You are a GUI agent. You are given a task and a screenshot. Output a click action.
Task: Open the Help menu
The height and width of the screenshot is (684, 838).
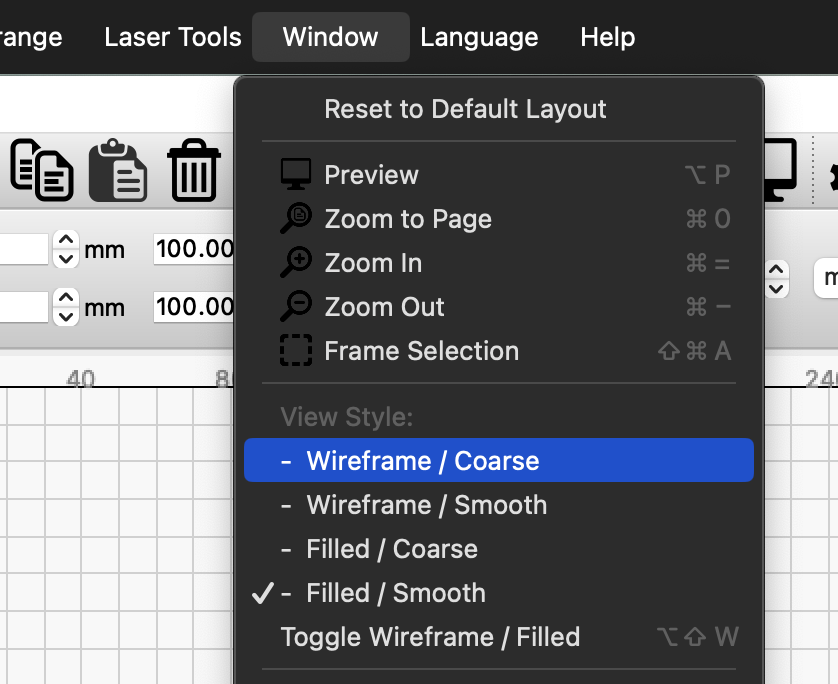click(x=607, y=37)
